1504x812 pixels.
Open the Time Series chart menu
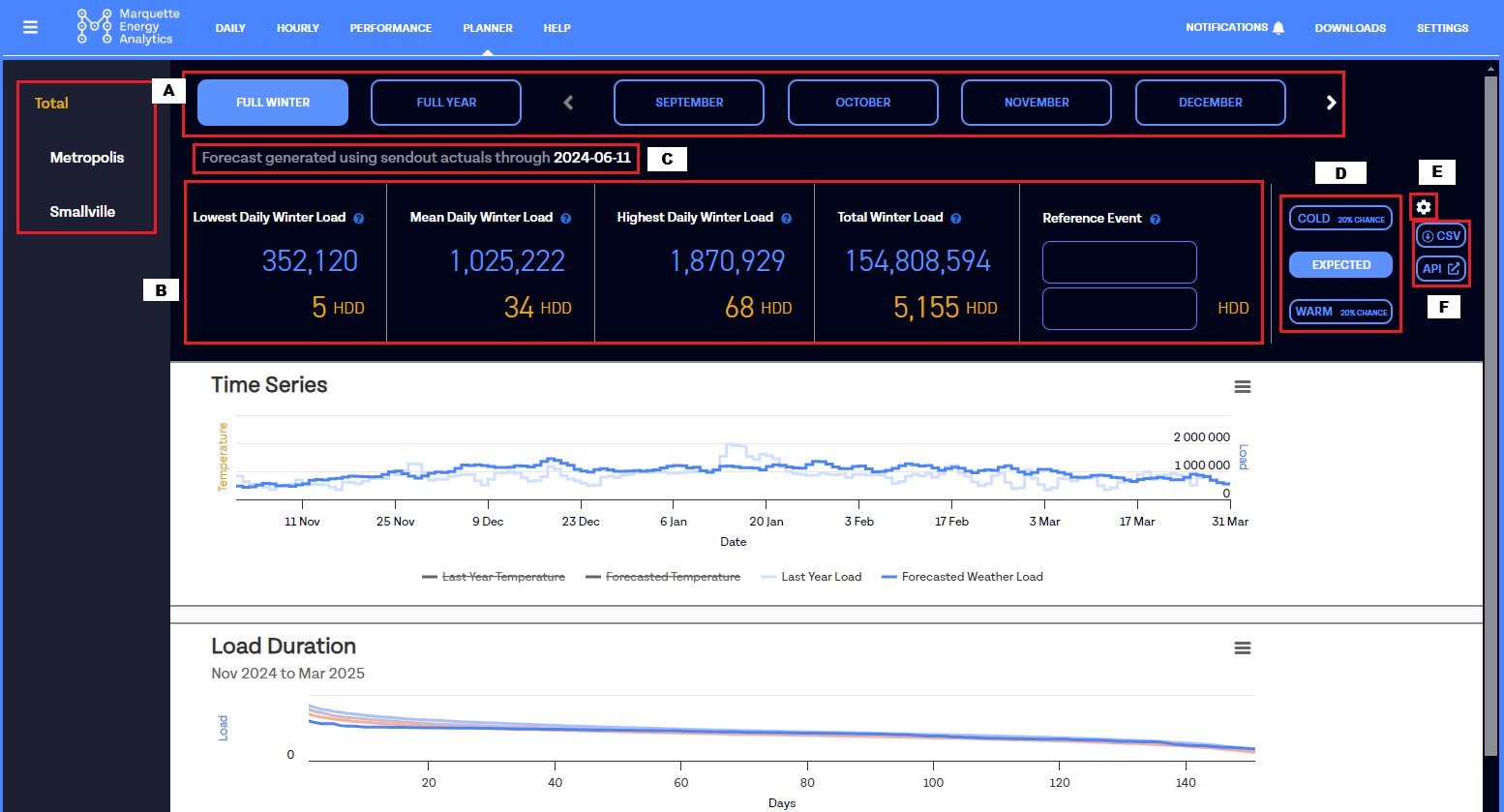(1243, 387)
